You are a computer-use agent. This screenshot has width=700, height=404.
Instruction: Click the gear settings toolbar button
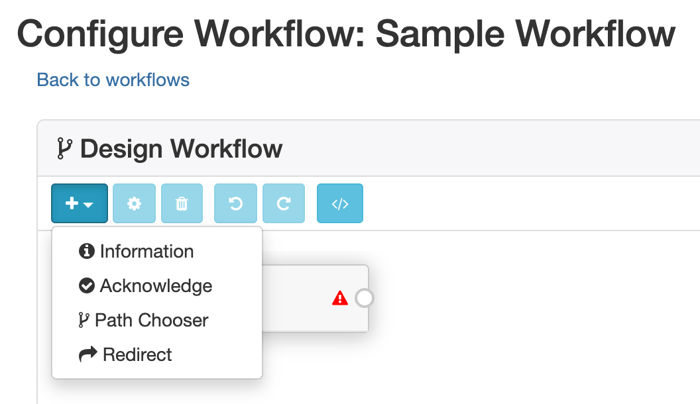point(134,204)
